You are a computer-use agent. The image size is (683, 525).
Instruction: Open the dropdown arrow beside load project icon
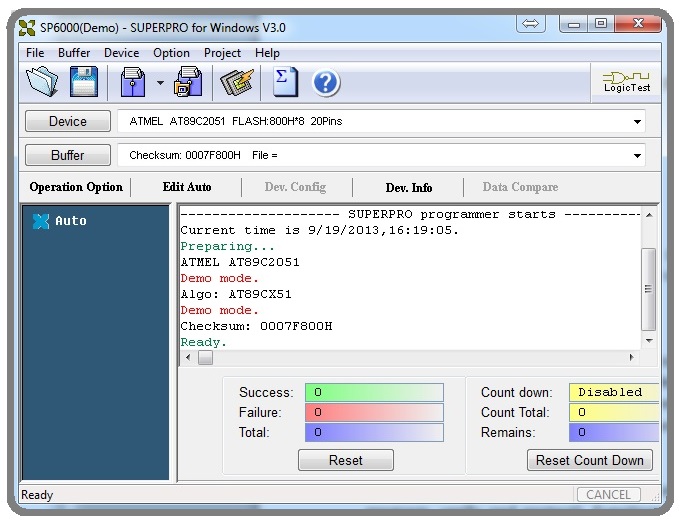click(x=159, y=83)
